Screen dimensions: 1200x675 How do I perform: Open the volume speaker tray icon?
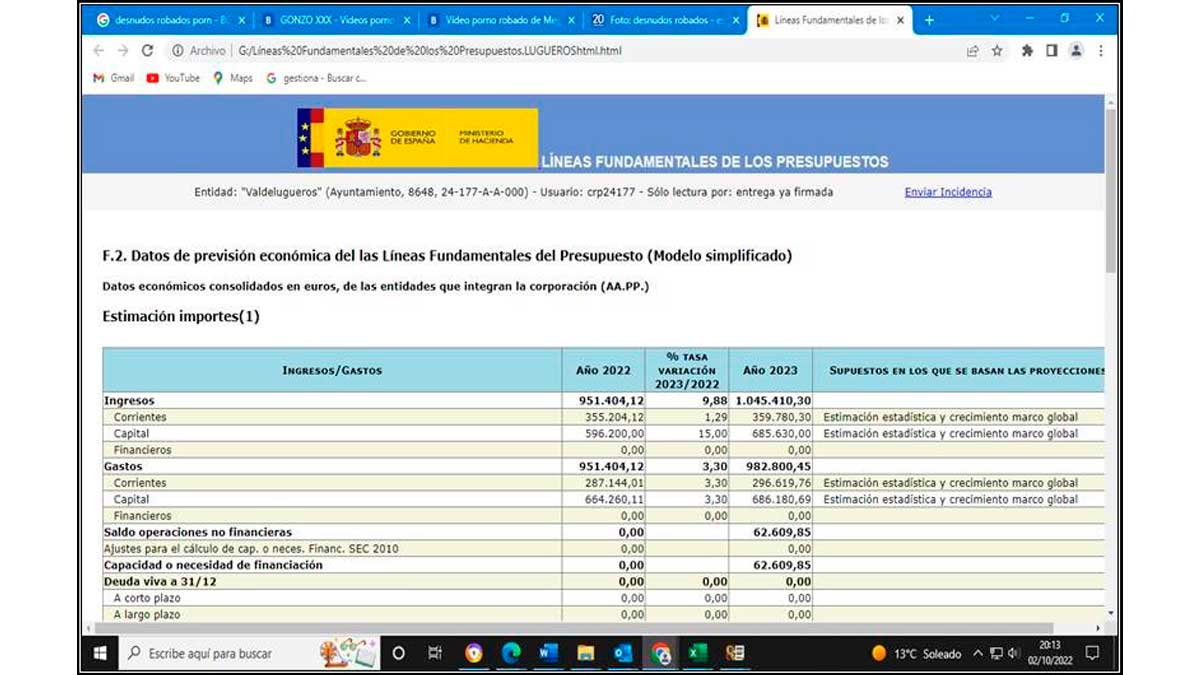(x=1015, y=653)
